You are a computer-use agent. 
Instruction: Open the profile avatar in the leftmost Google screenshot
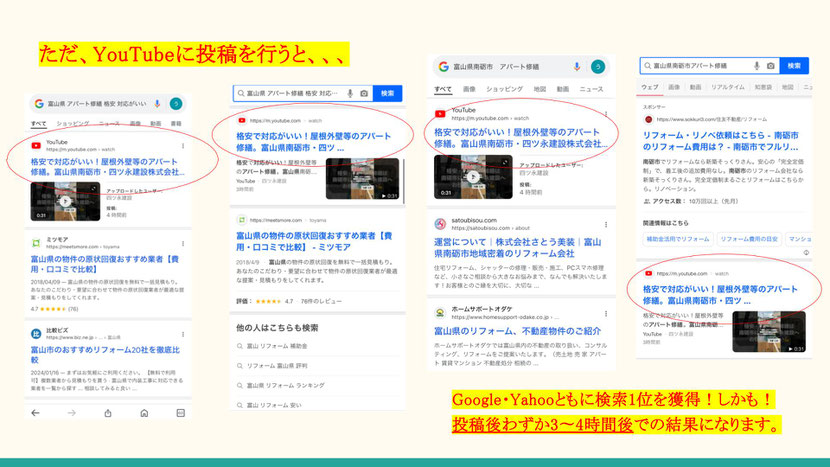tap(176, 104)
